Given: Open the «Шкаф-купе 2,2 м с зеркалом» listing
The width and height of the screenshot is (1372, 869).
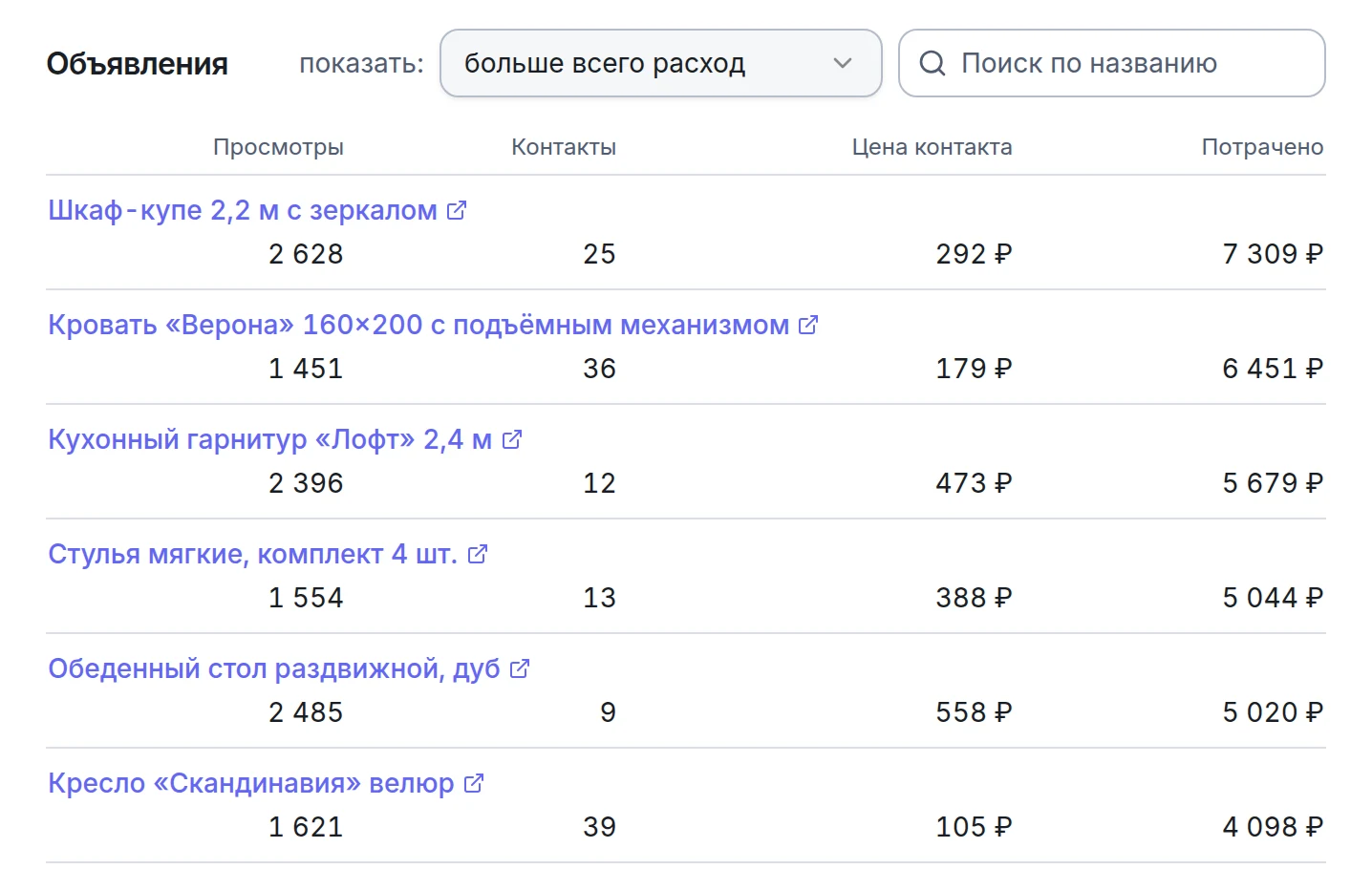Looking at the screenshot, I should click(243, 210).
